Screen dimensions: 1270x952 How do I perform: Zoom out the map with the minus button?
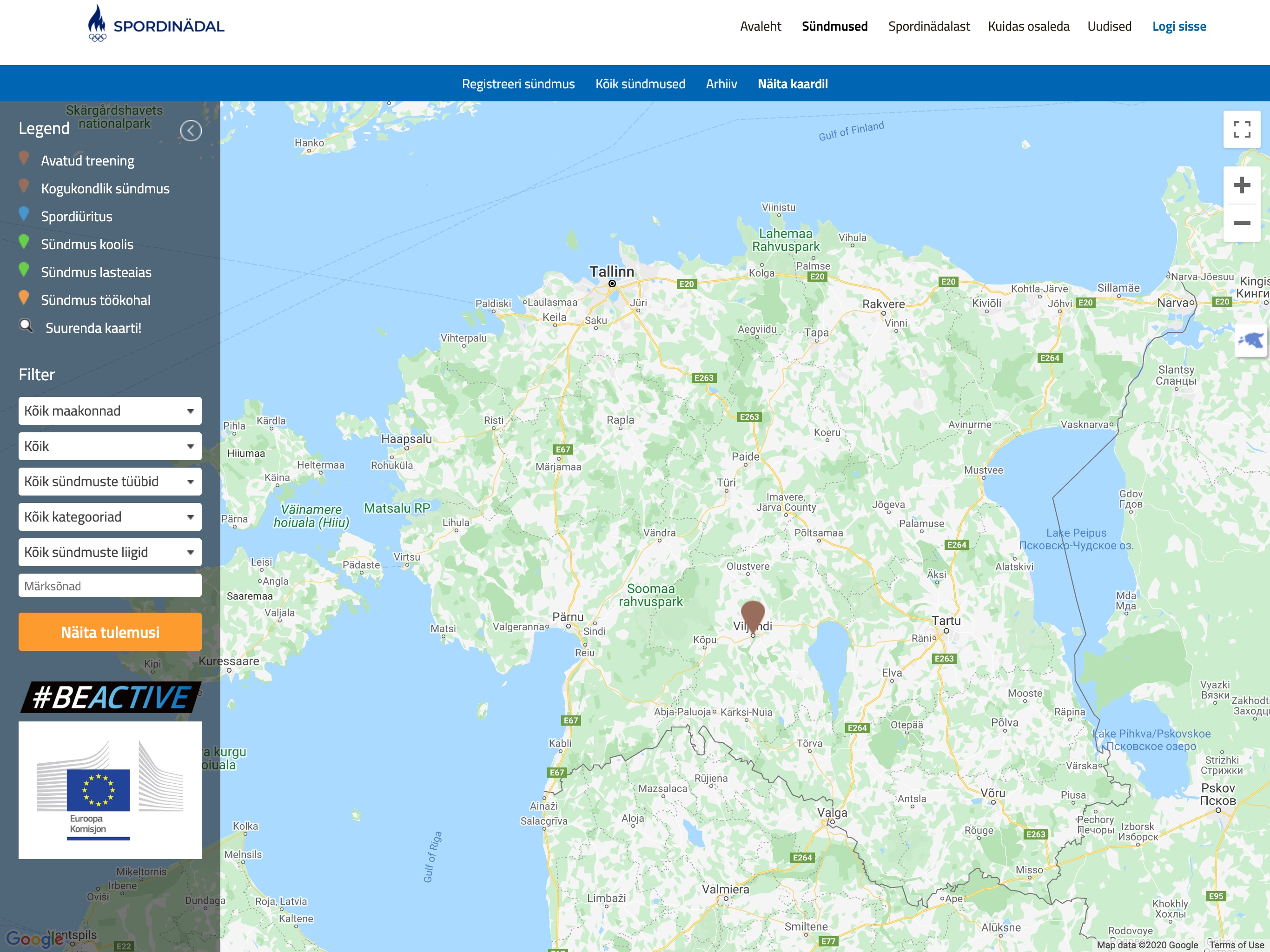click(x=1241, y=223)
